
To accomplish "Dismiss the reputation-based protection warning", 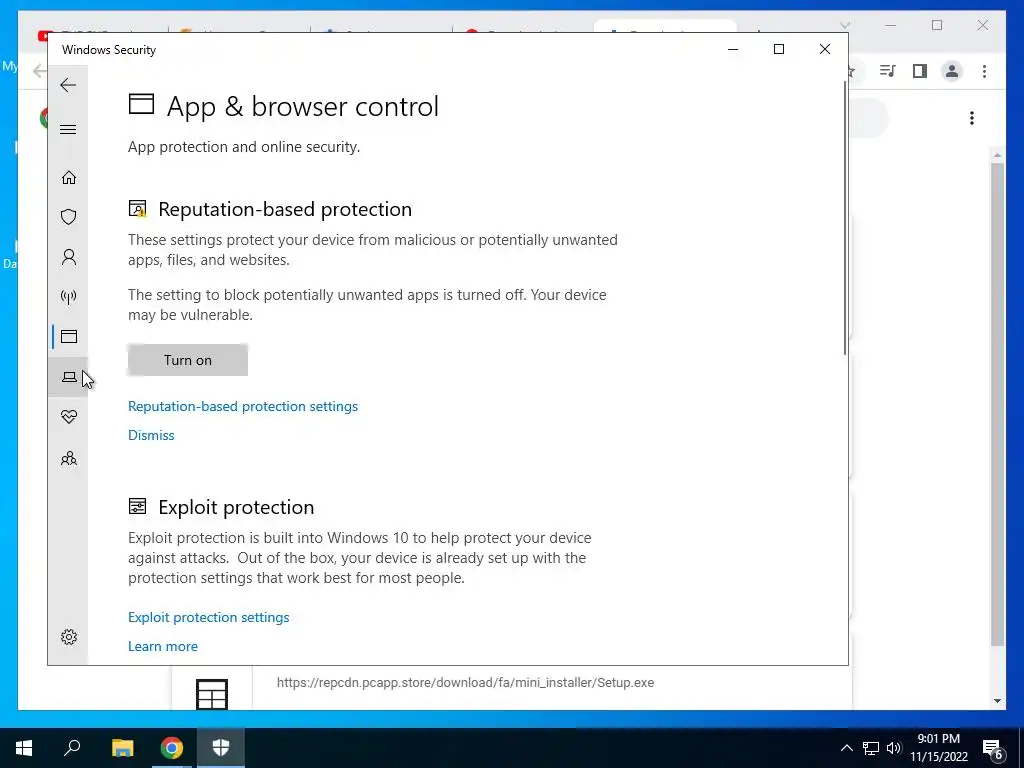I will [x=151, y=435].
